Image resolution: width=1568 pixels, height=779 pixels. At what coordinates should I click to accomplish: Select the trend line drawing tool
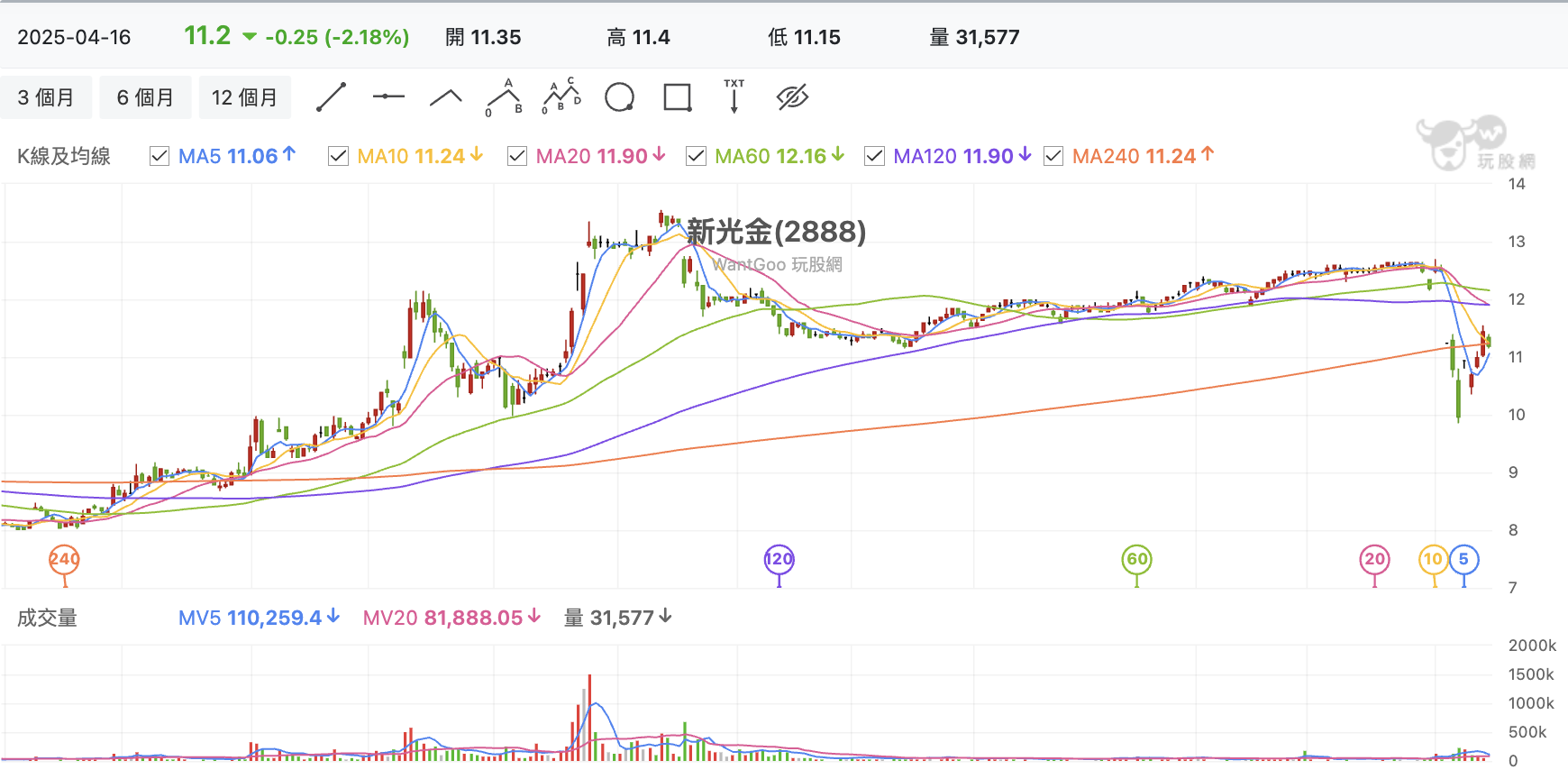click(x=332, y=97)
